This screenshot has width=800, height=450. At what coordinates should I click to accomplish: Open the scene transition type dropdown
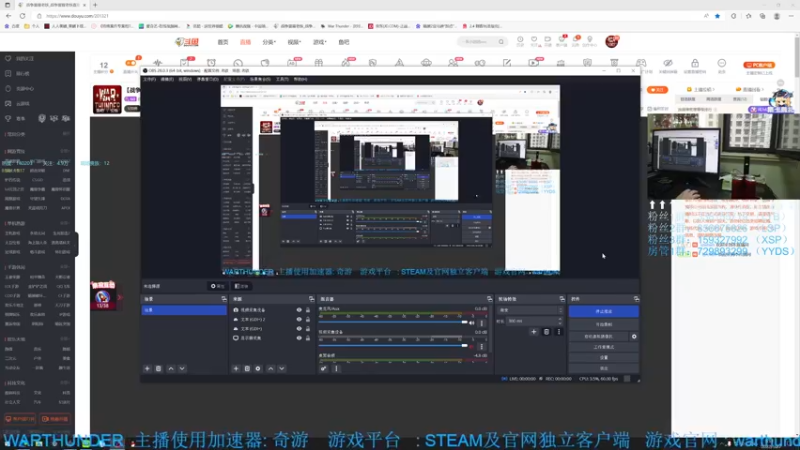click(531, 310)
